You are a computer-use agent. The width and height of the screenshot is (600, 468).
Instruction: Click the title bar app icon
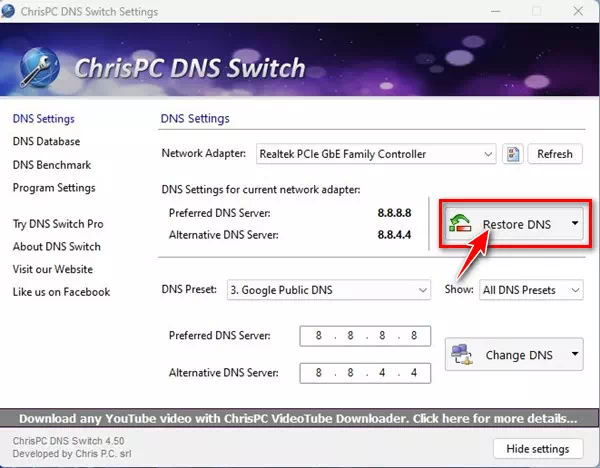(8, 11)
